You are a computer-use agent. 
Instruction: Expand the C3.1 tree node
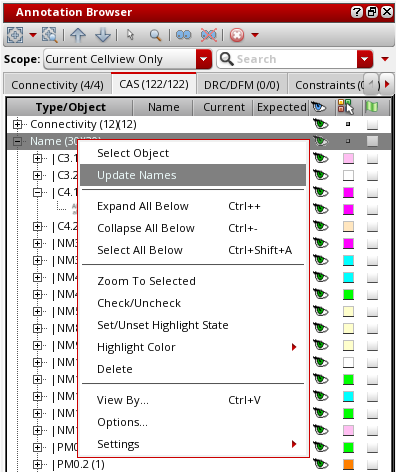tap(37, 158)
